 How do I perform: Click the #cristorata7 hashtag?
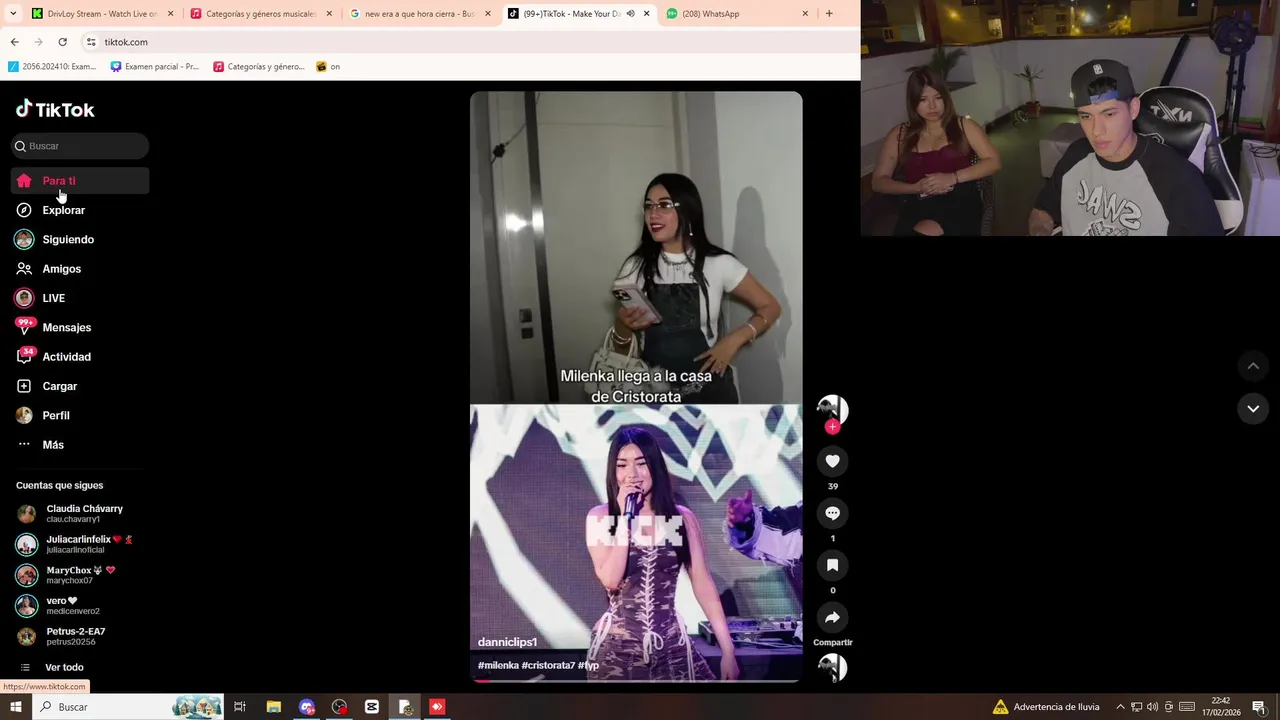coord(548,665)
